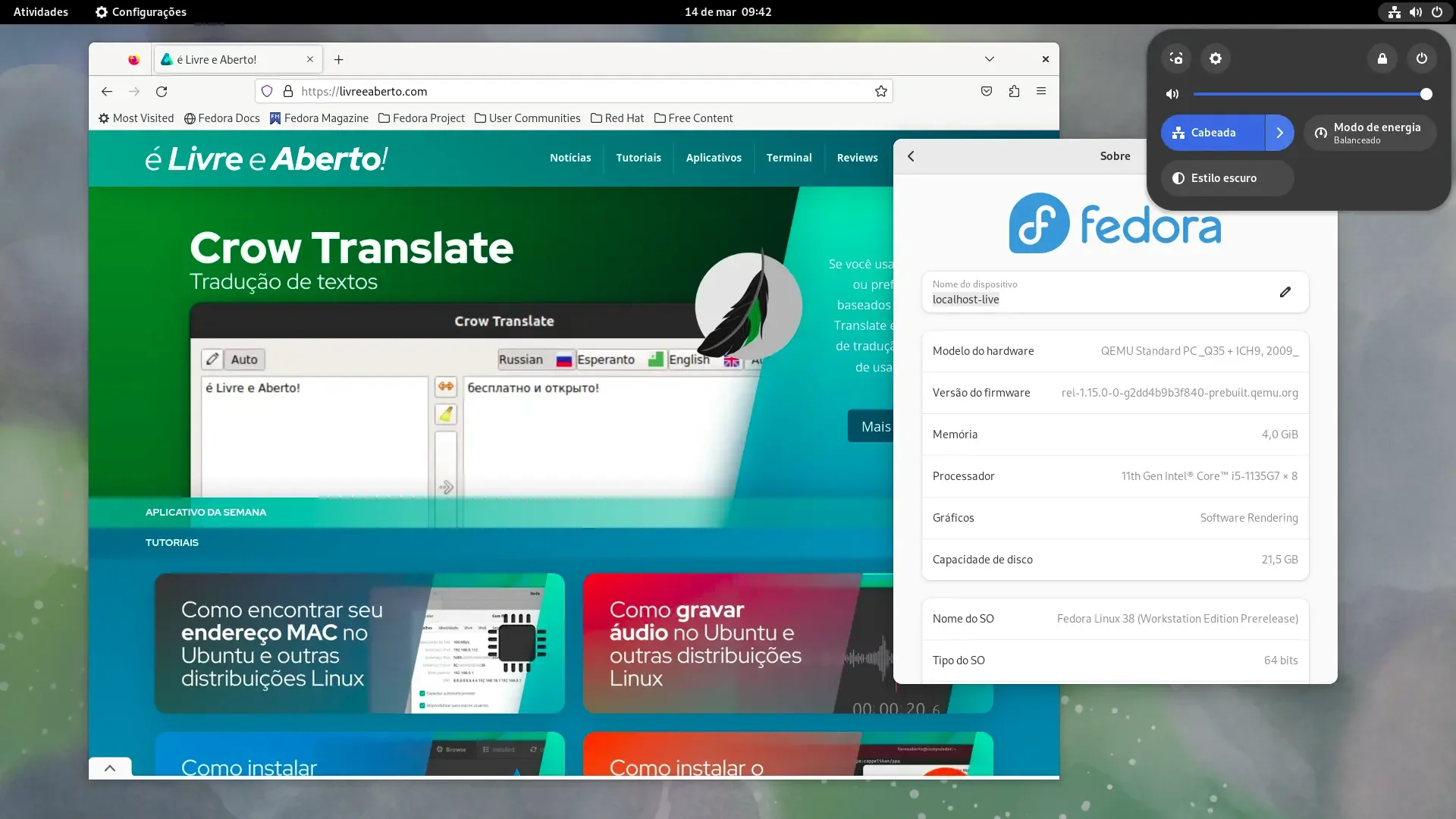
Task: Toggle the Cabeada wired network button
Action: pyautogui.click(x=1213, y=133)
